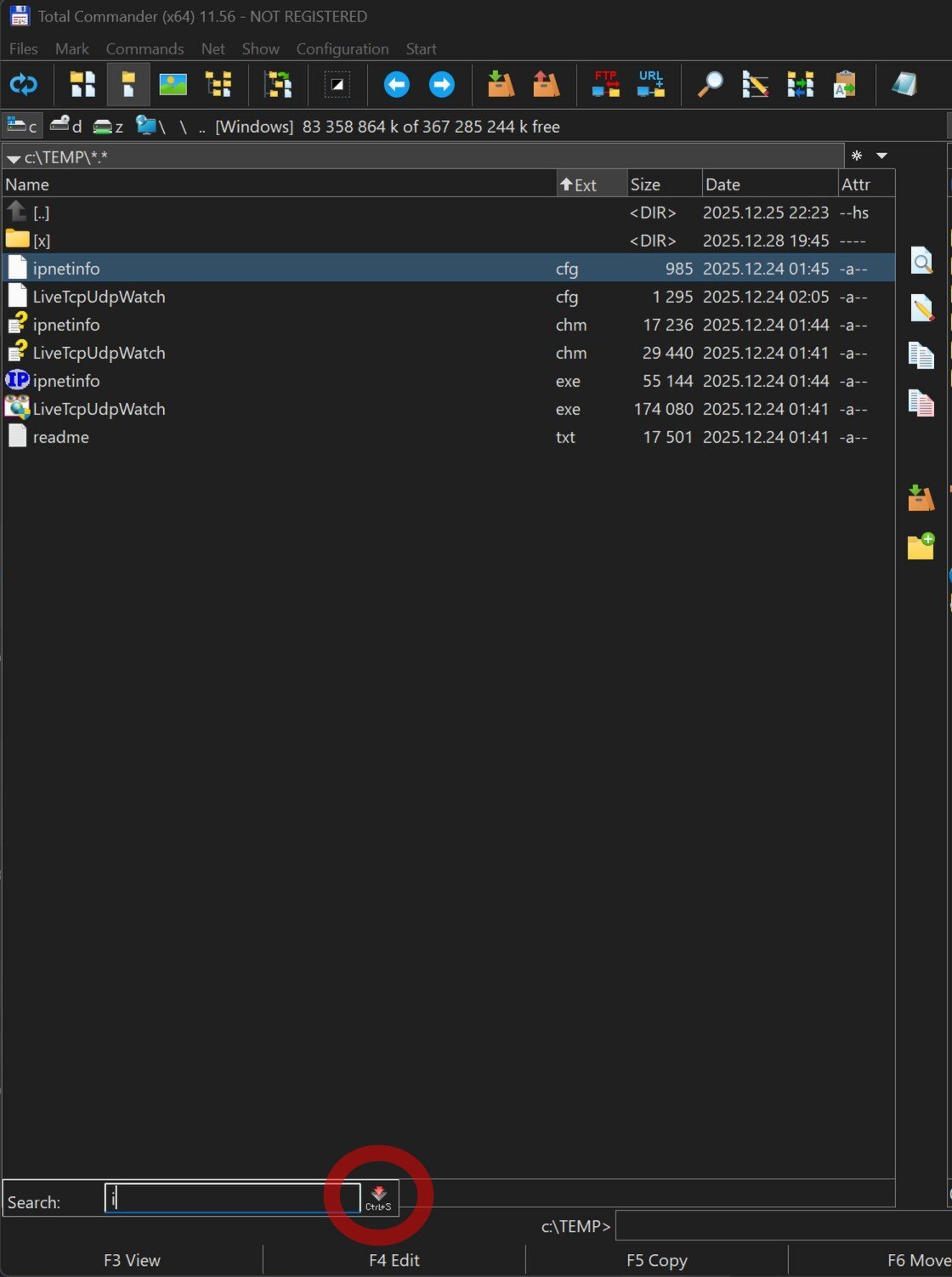The height and width of the screenshot is (1277, 952).
Task: Go forward with blue right arrow
Action: (441, 84)
